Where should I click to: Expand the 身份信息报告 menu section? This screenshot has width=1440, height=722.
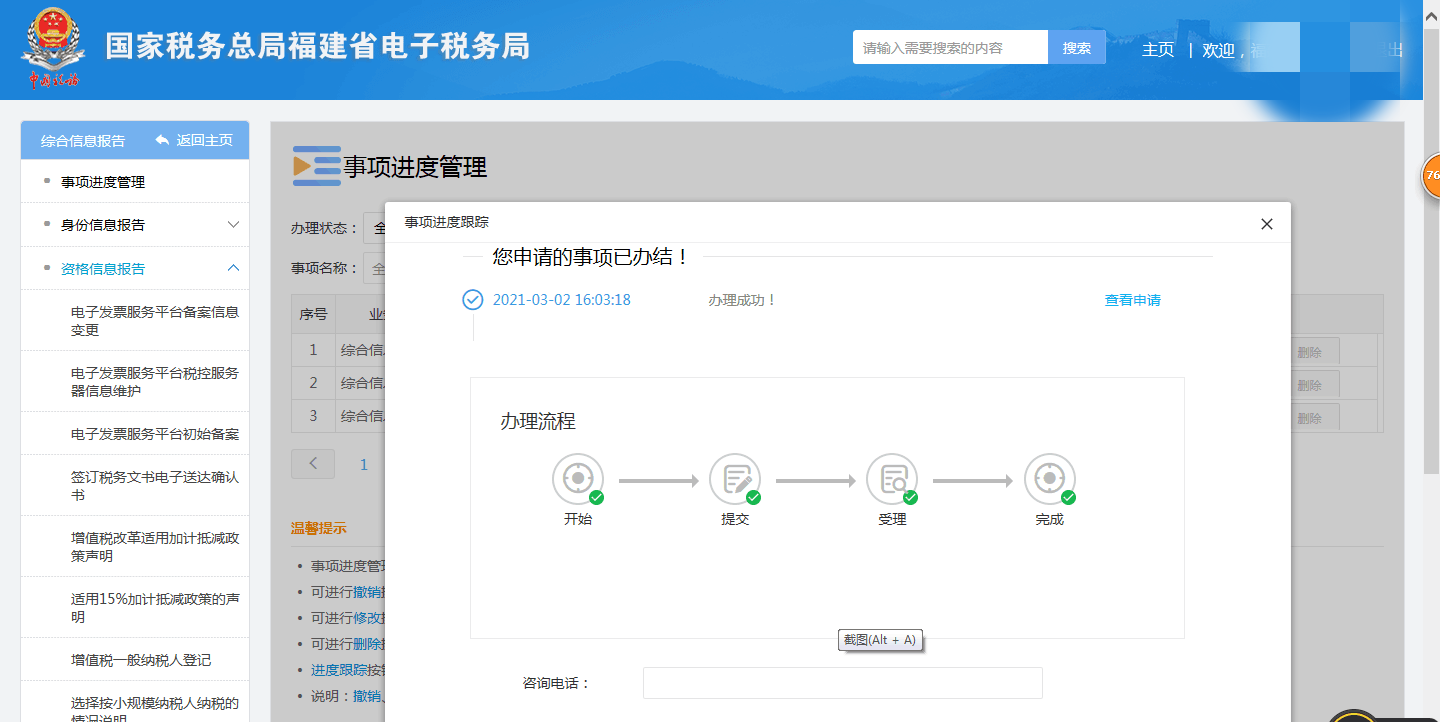(x=233, y=225)
